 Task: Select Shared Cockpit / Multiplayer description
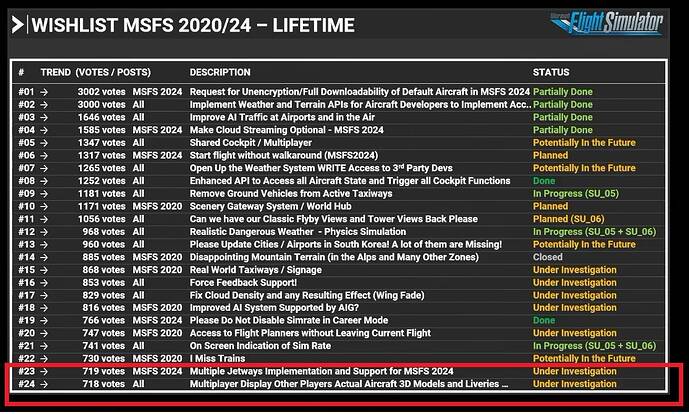pyautogui.click(x=250, y=143)
